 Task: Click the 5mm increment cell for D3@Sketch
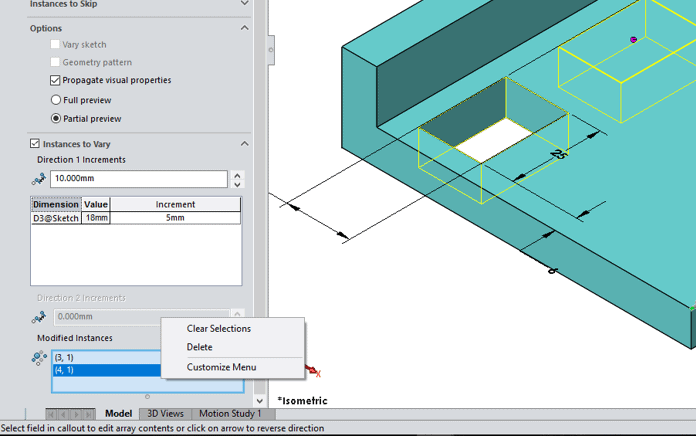tap(175, 217)
